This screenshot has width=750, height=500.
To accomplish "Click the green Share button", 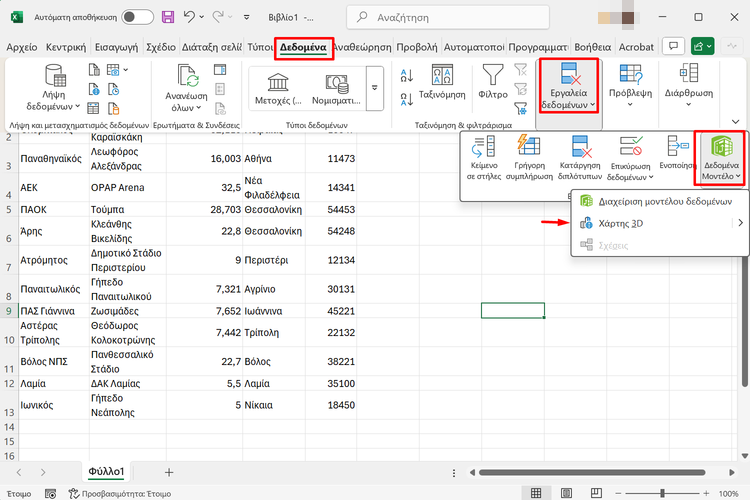I will (702, 46).
